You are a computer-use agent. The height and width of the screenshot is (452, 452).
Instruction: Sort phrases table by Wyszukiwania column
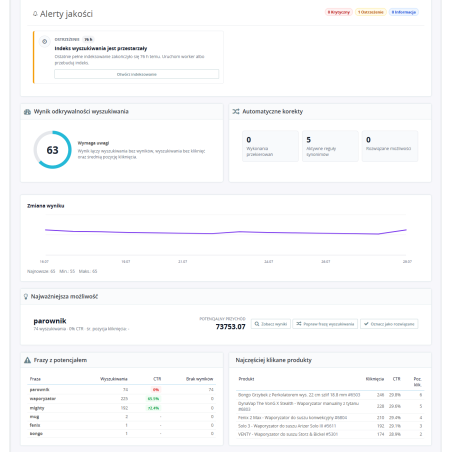point(114,379)
